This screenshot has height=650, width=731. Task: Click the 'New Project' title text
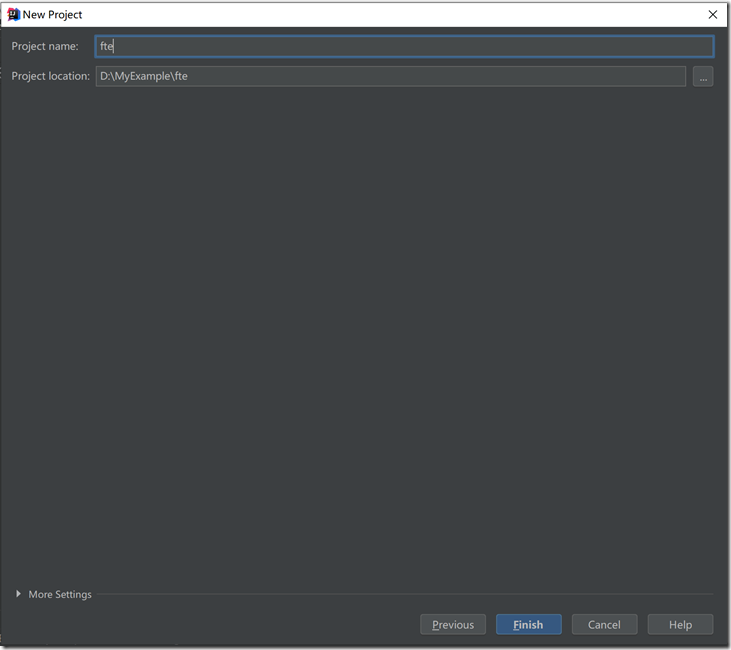click(52, 15)
